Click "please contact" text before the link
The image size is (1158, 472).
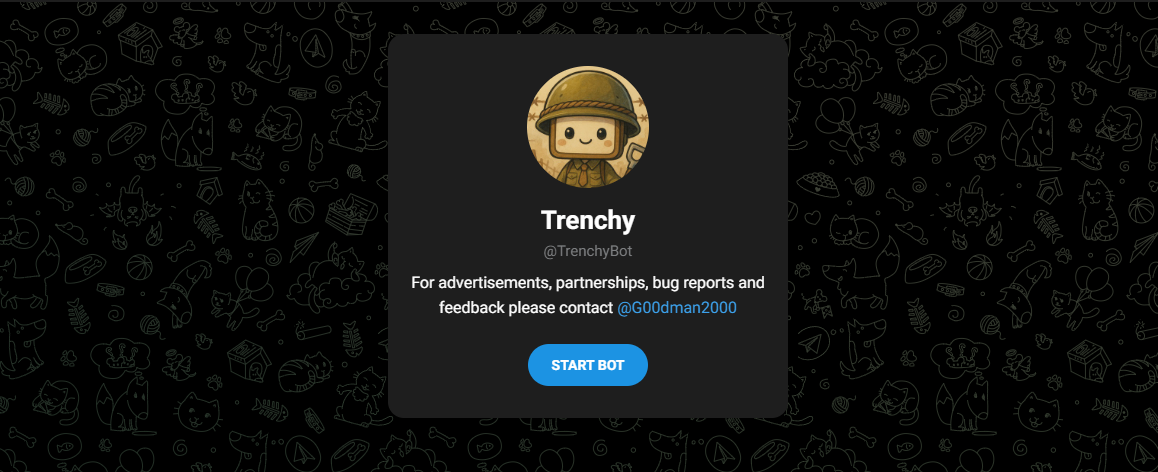561,307
